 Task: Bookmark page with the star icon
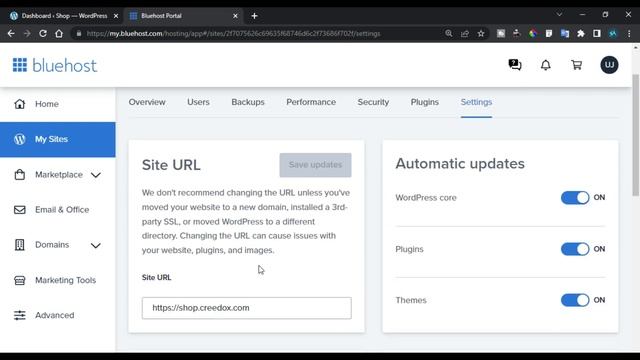[481, 33]
